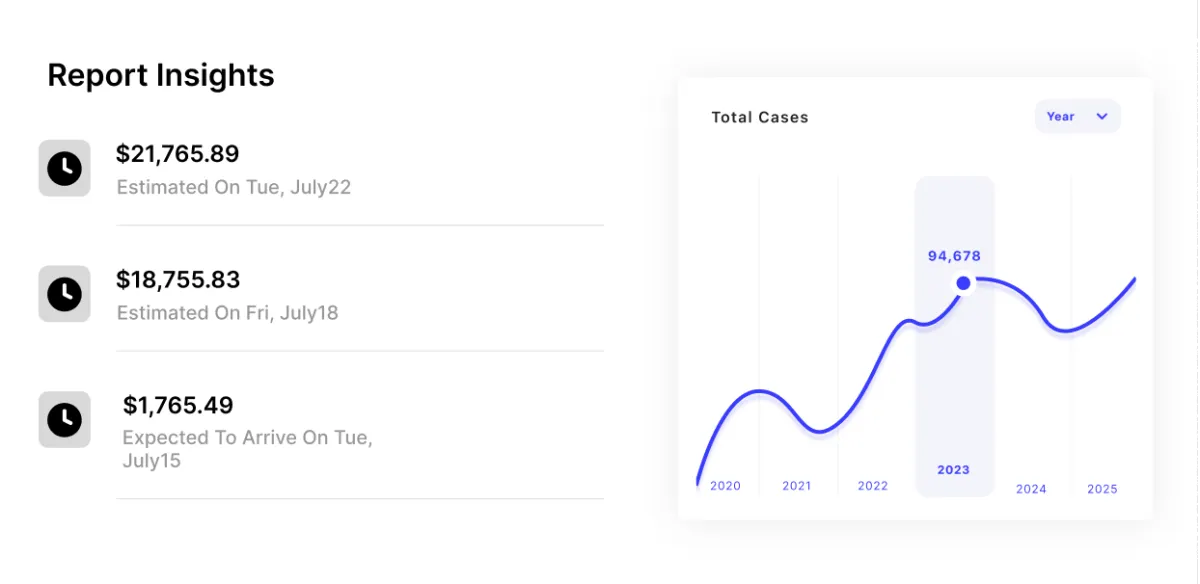
Task: Select the highlighted 2023 year label
Action: click(x=953, y=470)
